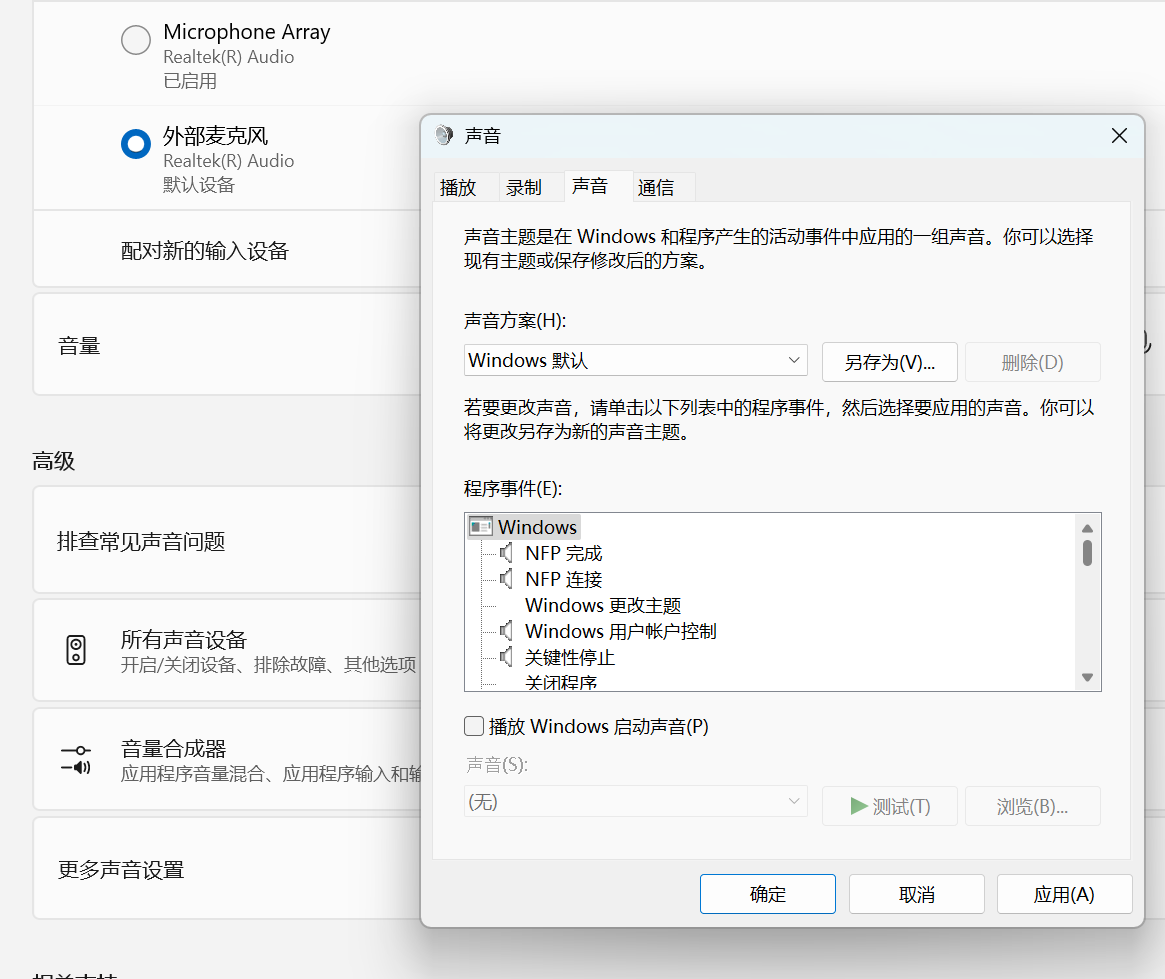
Task: Open the 声音(S) (无) dropdown
Action: (x=636, y=801)
